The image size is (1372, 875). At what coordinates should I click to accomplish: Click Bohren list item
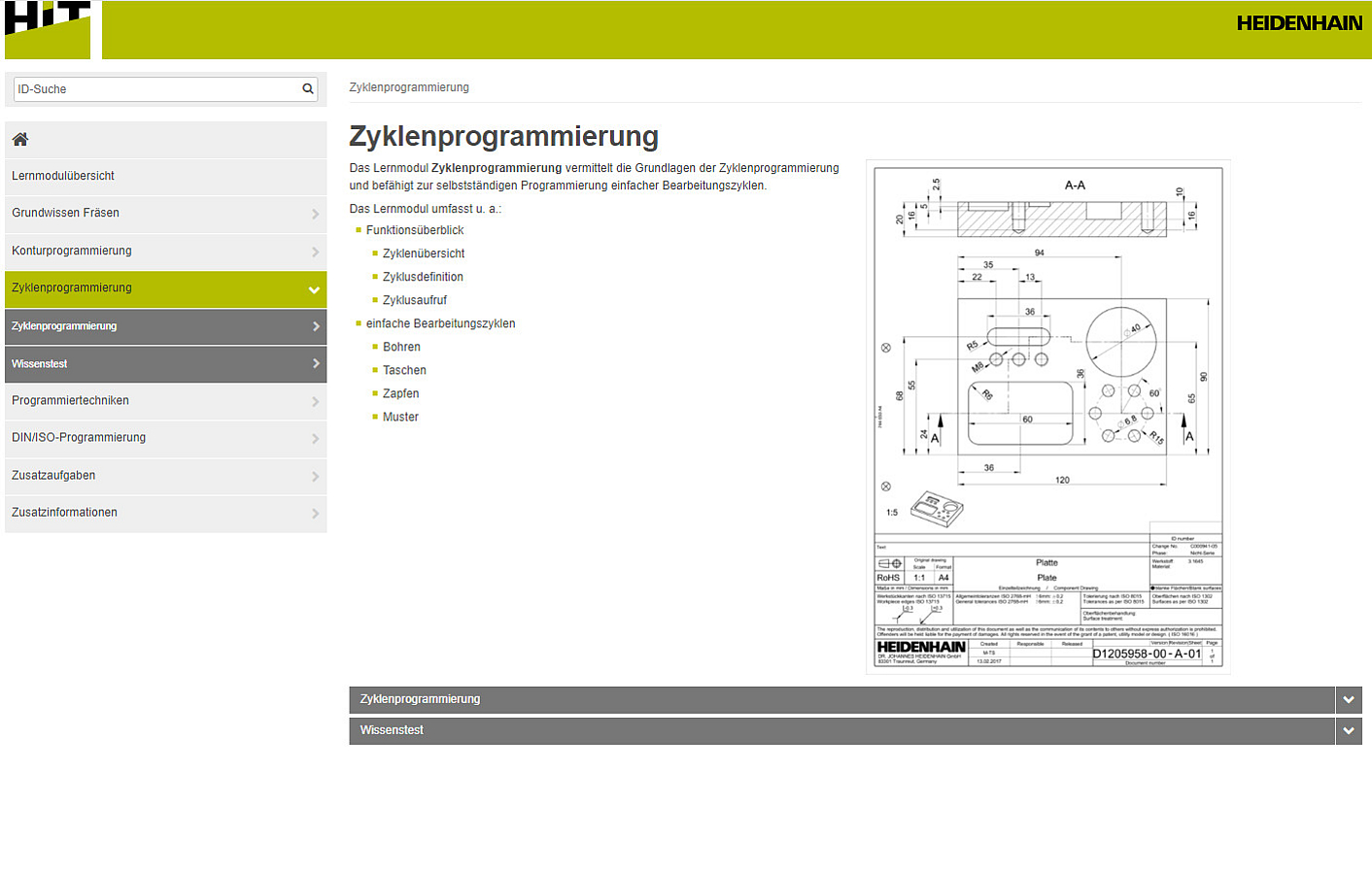(x=401, y=347)
